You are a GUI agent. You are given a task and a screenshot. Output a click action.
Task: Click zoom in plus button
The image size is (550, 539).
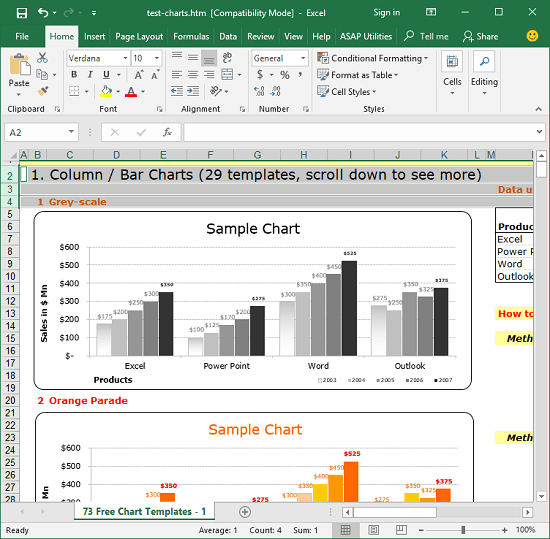point(504,530)
